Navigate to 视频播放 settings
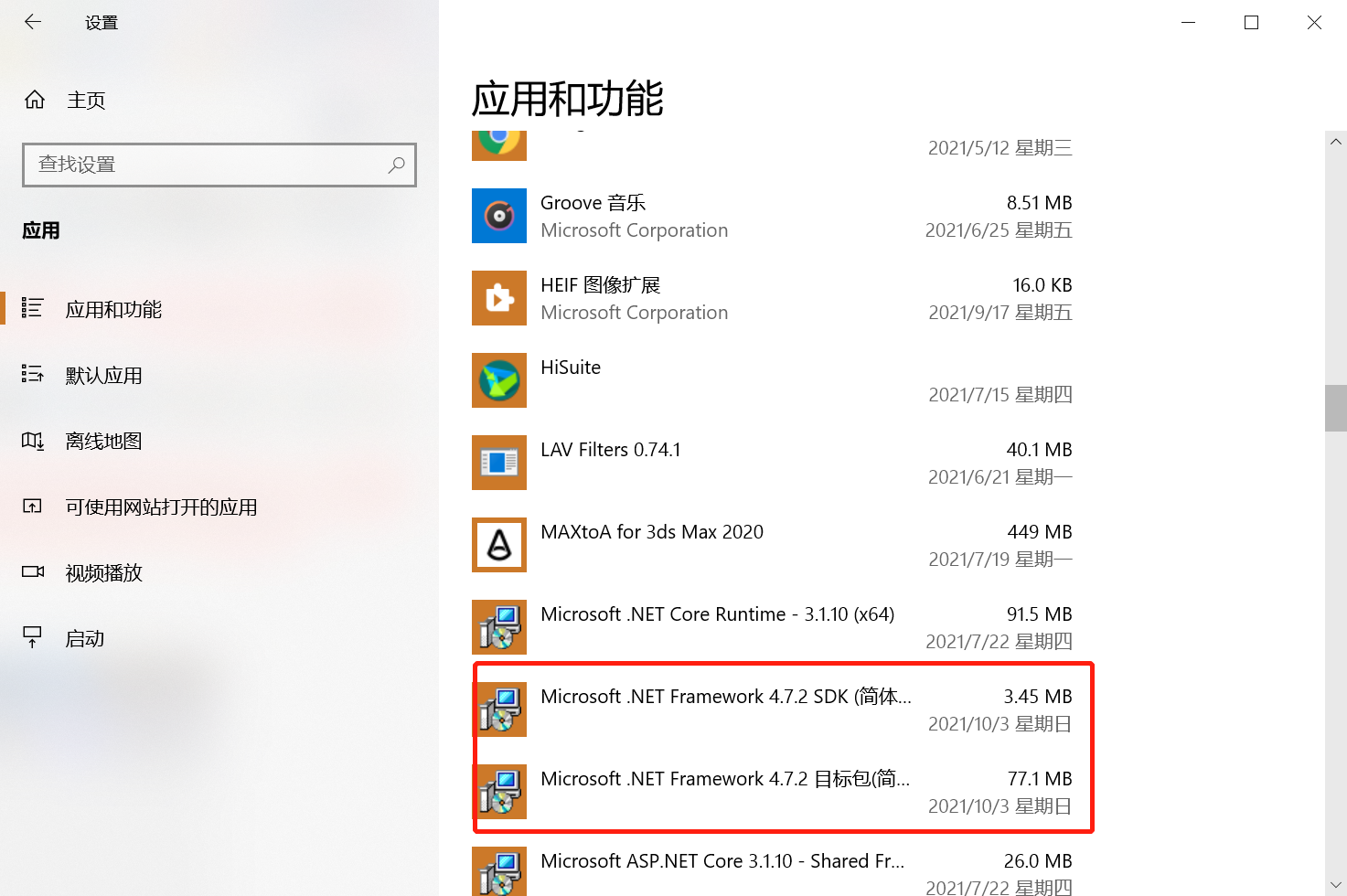The height and width of the screenshot is (896, 1347). tap(104, 573)
